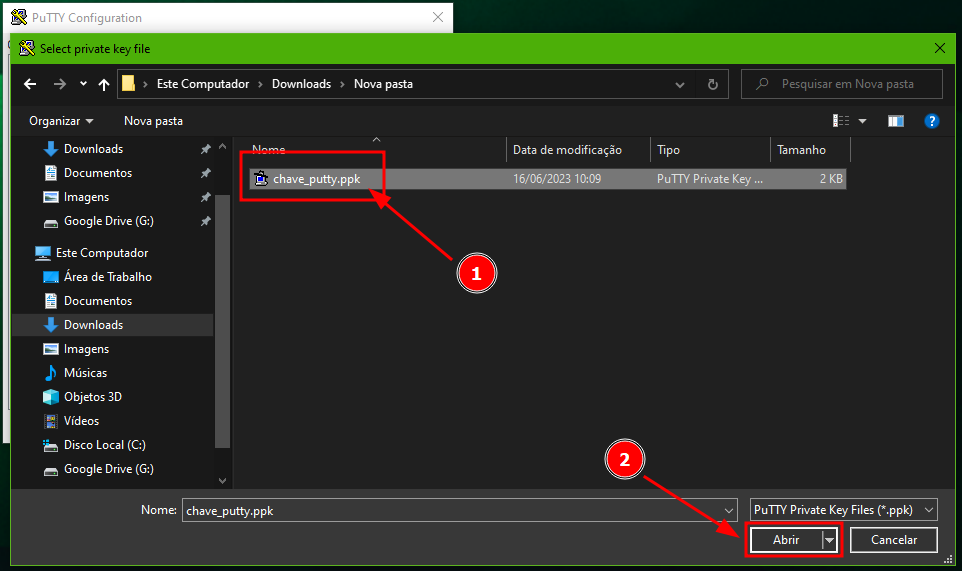962x571 pixels.
Task: Open Imagens under Este Computador
Action: click(x=86, y=348)
